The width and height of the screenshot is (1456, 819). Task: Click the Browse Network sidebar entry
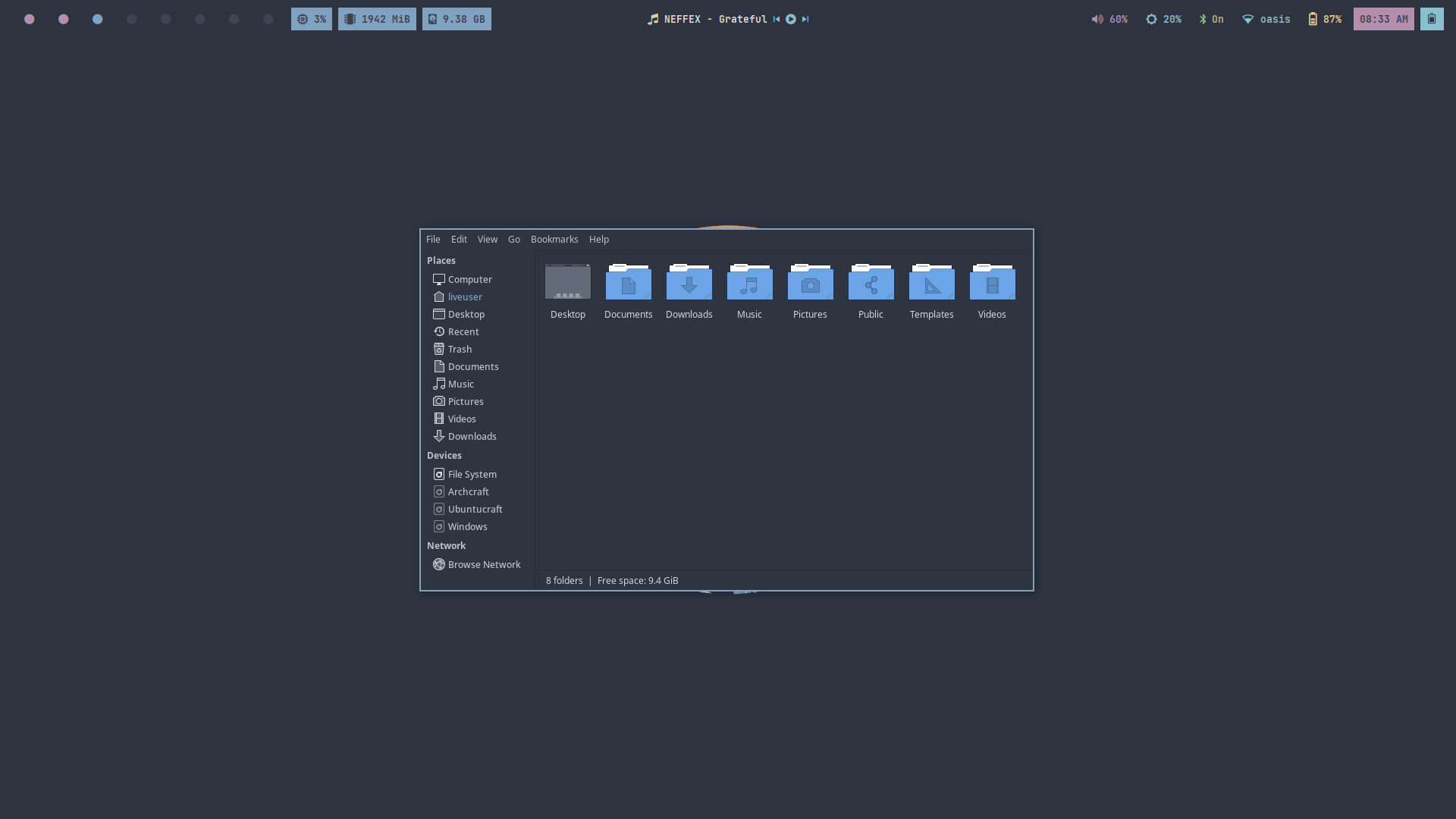tap(484, 565)
